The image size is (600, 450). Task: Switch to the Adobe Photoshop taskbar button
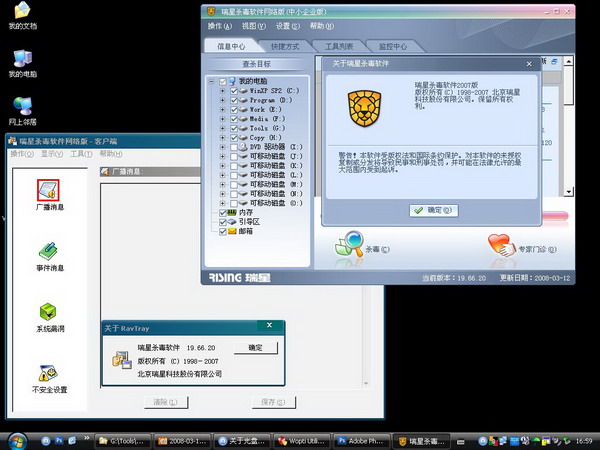[x=362, y=441]
